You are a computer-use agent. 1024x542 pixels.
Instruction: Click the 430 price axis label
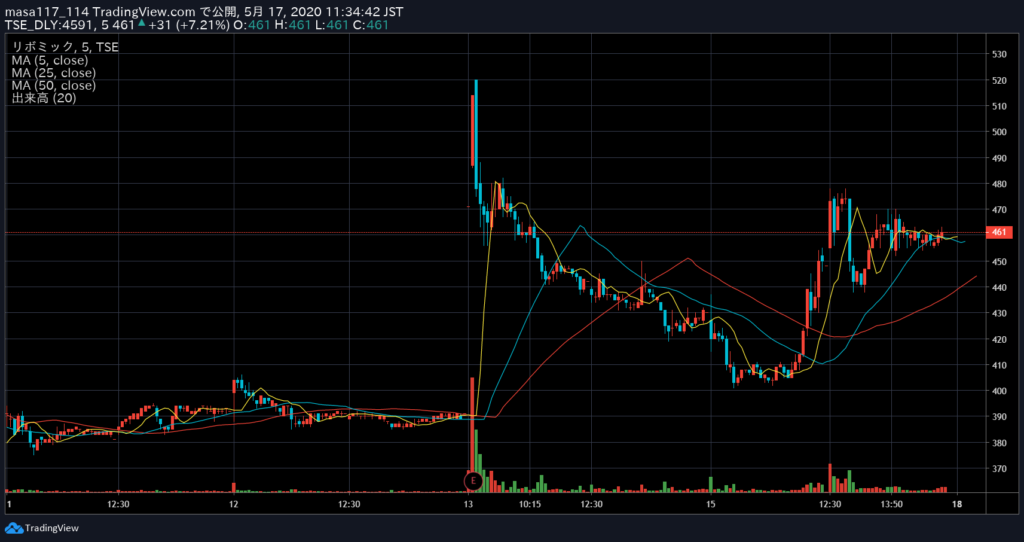(999, 313)
